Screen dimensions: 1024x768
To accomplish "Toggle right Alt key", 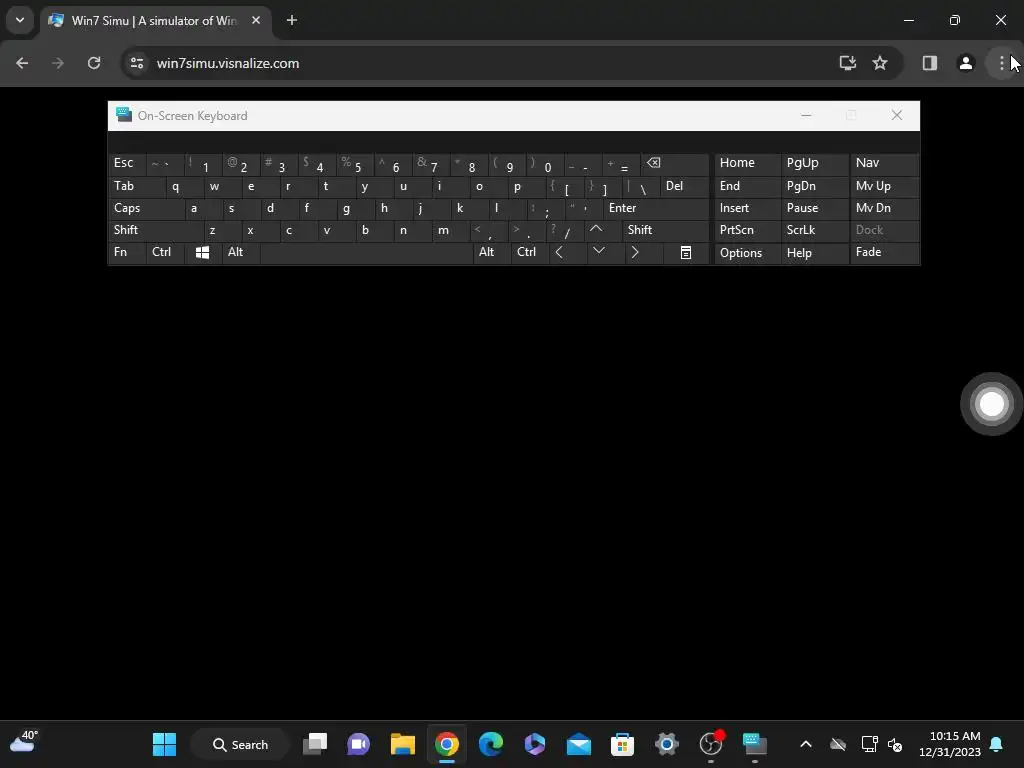I will [492, 252].
